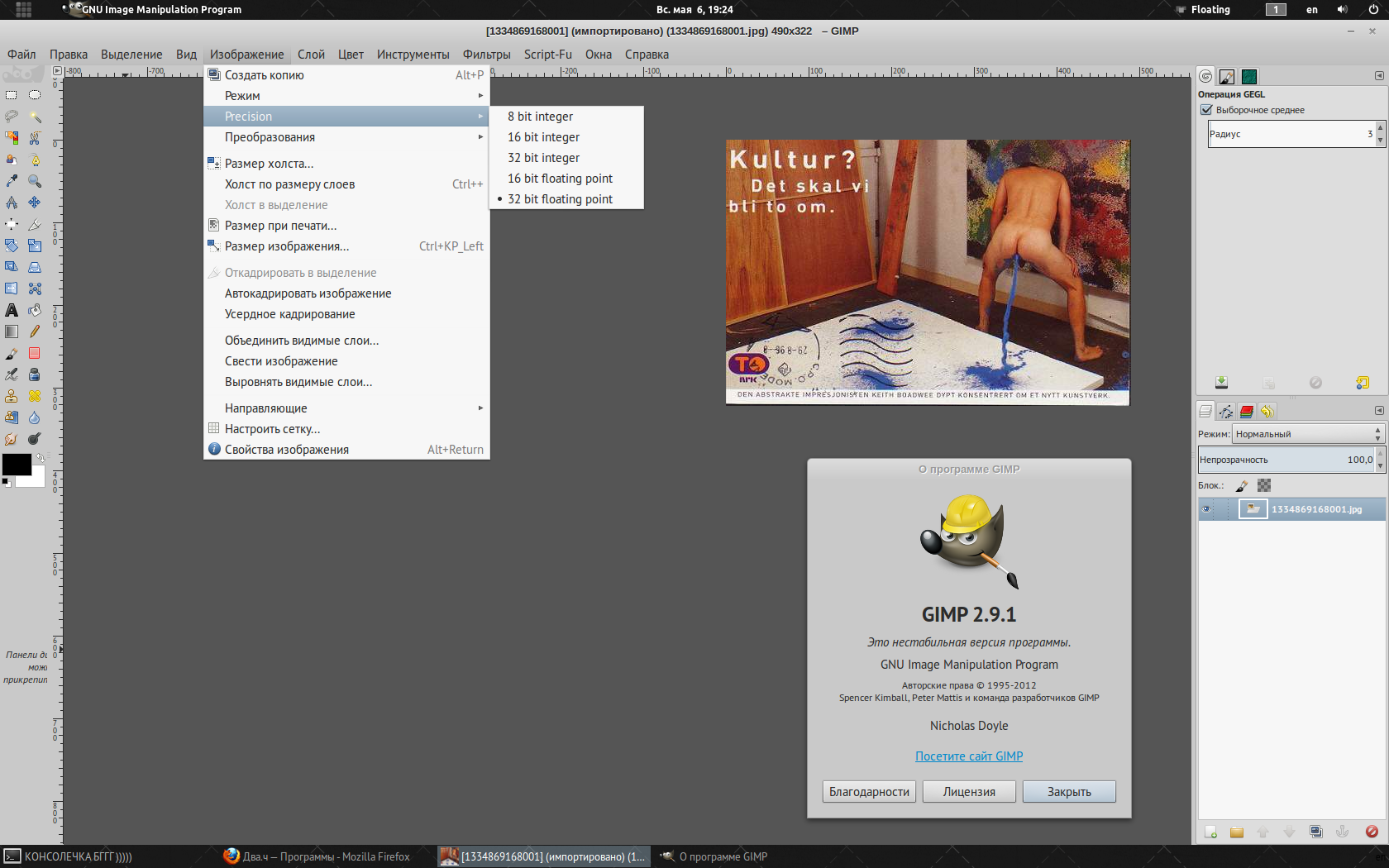Select the Scissors Select tool
1389x868 pixels.
click(x=35, y=138)
